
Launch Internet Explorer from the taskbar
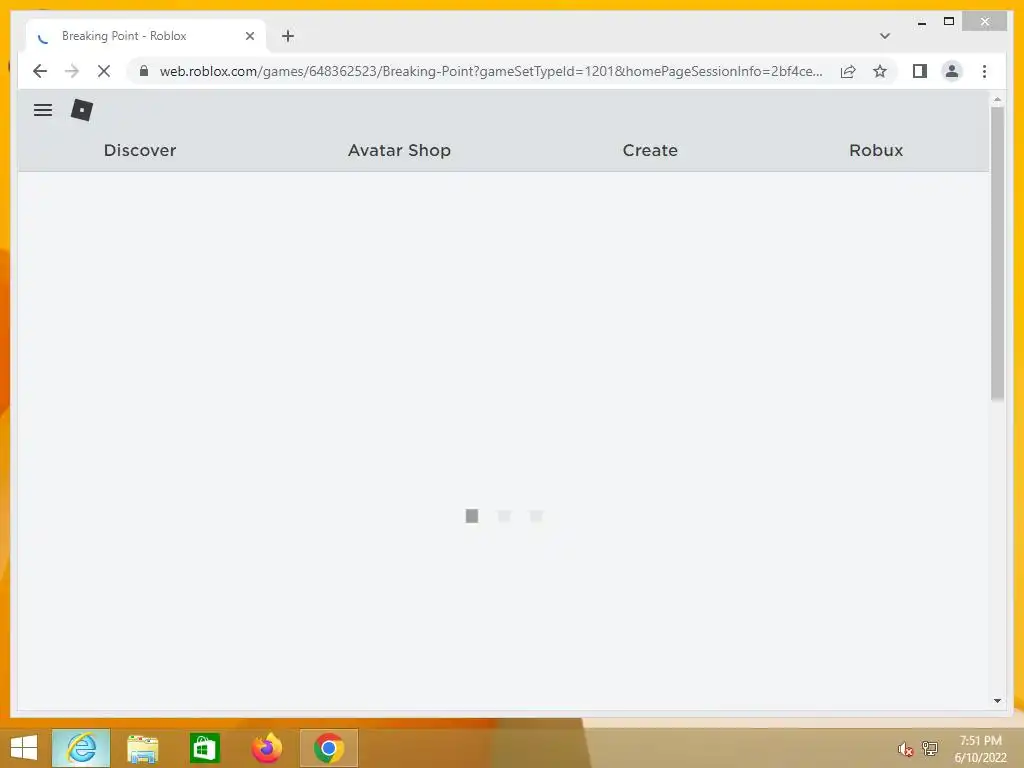[x=81, y=748]
